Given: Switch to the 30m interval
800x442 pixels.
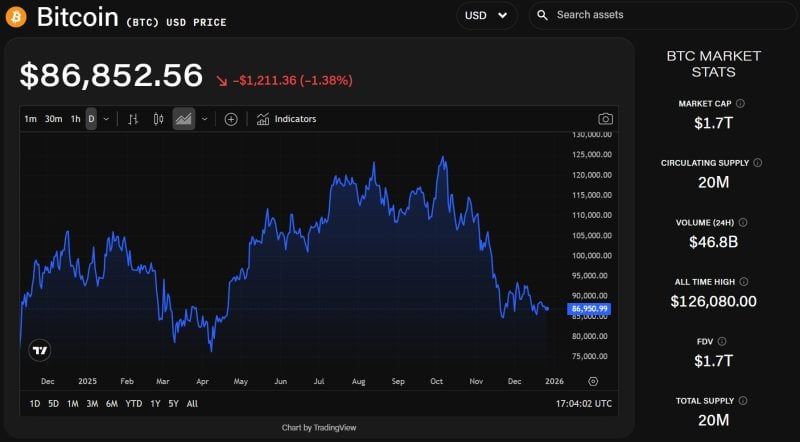Looking at the screenshot, I should pos(53,119).
